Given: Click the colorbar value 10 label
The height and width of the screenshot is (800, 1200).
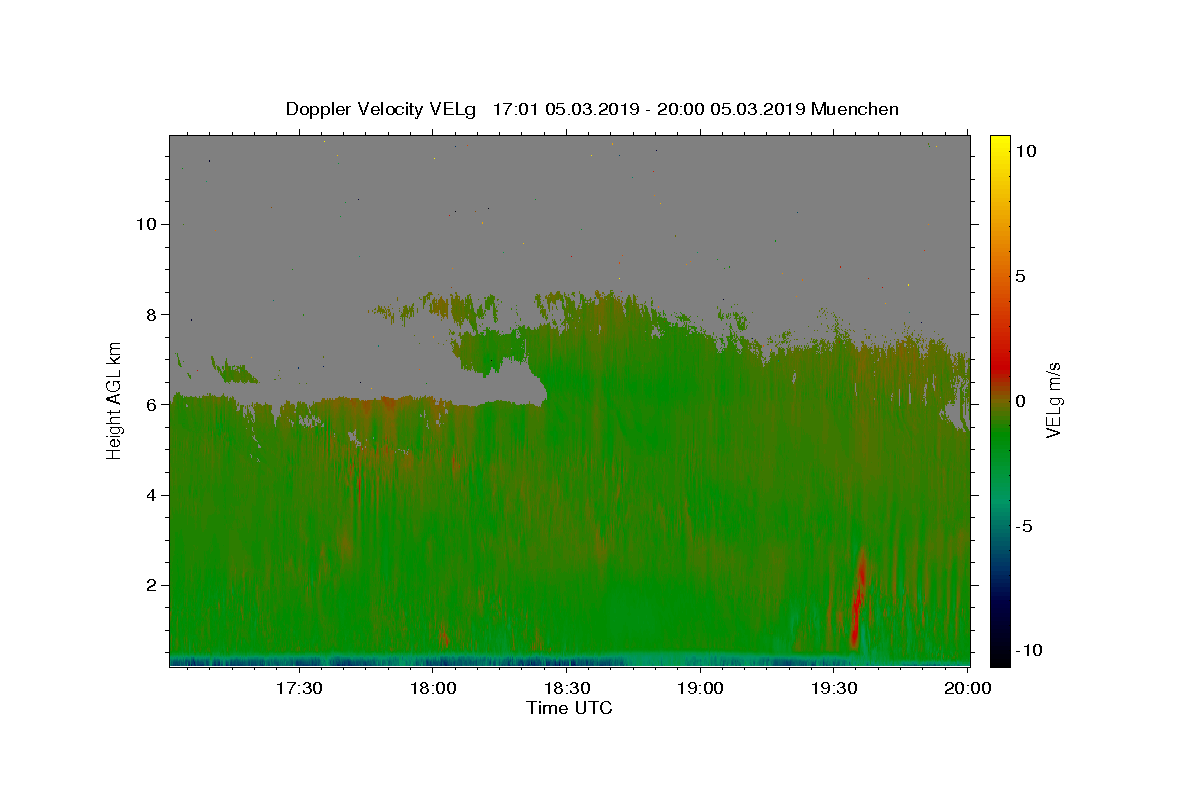Looking at the screenshot, I should pos(1025,151).
